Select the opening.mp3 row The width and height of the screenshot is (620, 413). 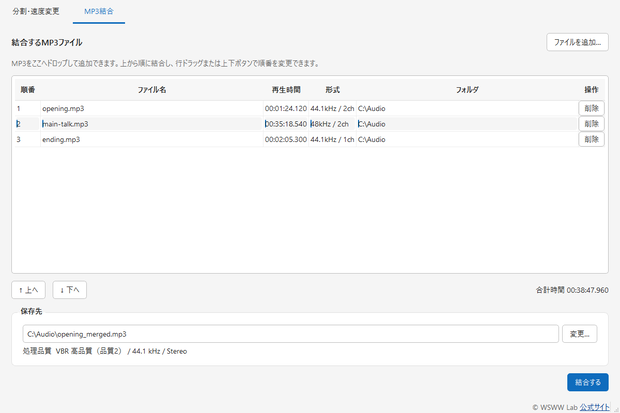click(x=297, y=108)
